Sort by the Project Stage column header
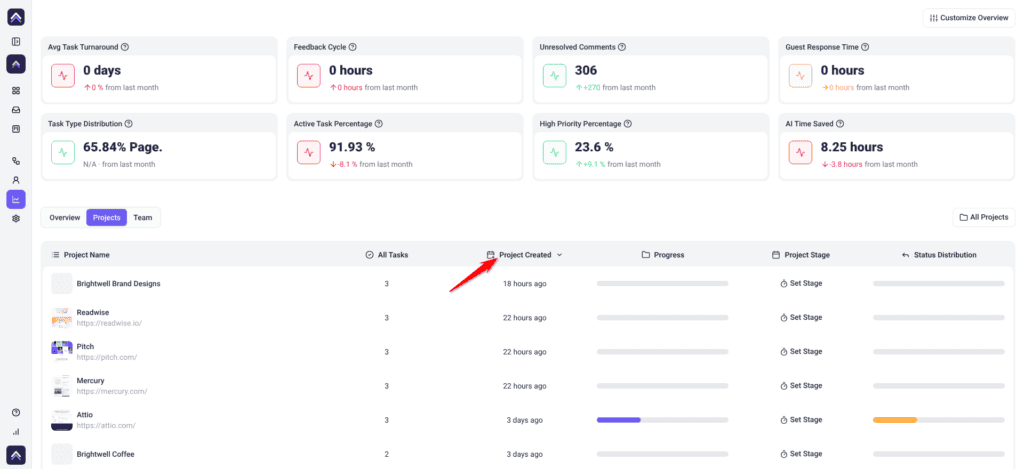Viewport: 1024px width, 469px height. (801, 255)
